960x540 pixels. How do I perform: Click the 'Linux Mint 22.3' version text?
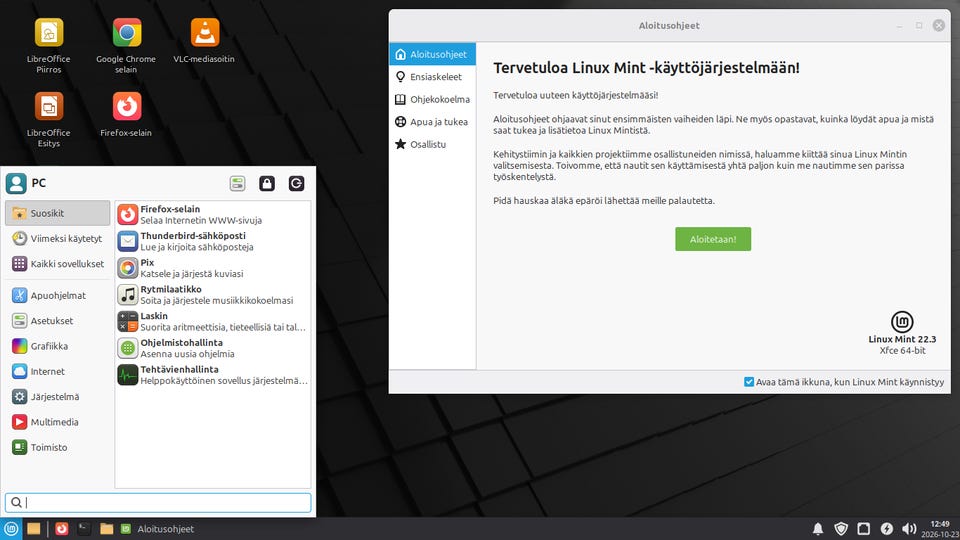(902, 339)
